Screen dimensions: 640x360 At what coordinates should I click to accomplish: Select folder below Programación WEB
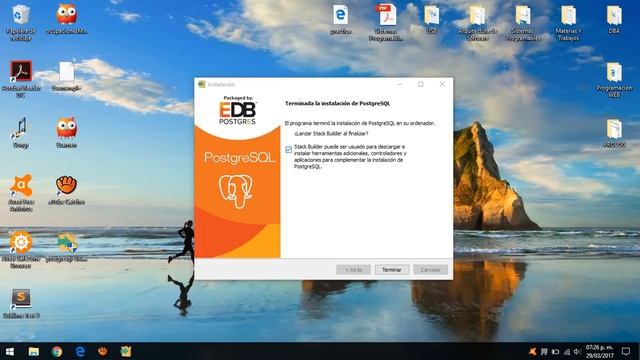point(614,133)
